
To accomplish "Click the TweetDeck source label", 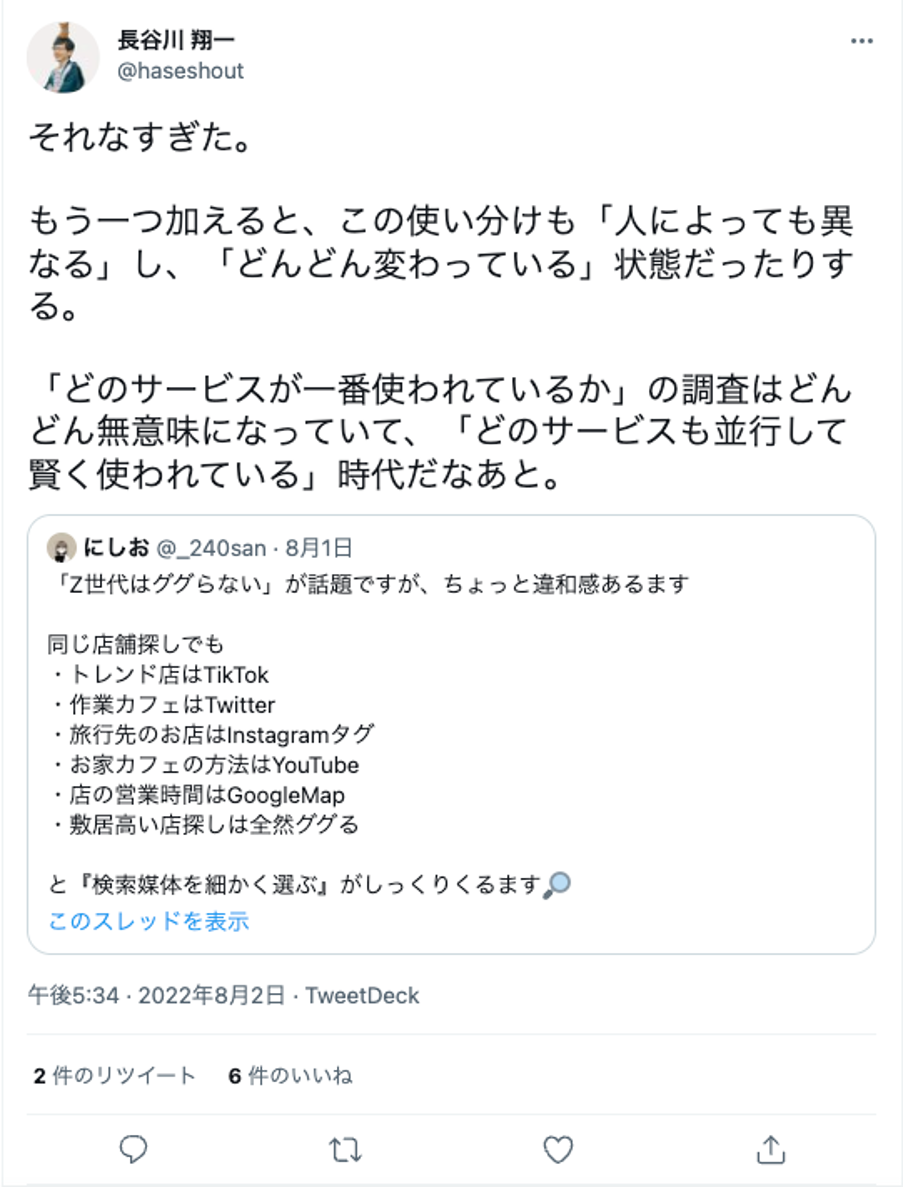I will coord(362,996).
